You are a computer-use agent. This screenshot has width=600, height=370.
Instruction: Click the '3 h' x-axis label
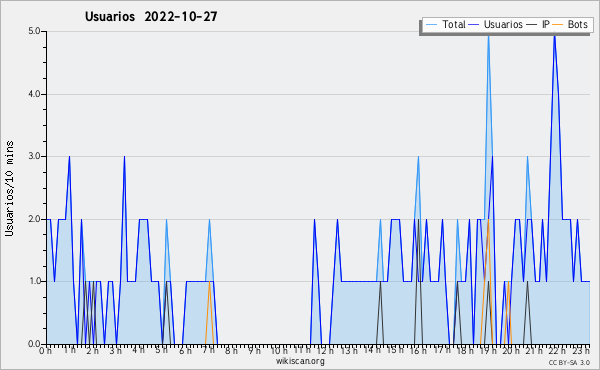click(x=115, y=351)
